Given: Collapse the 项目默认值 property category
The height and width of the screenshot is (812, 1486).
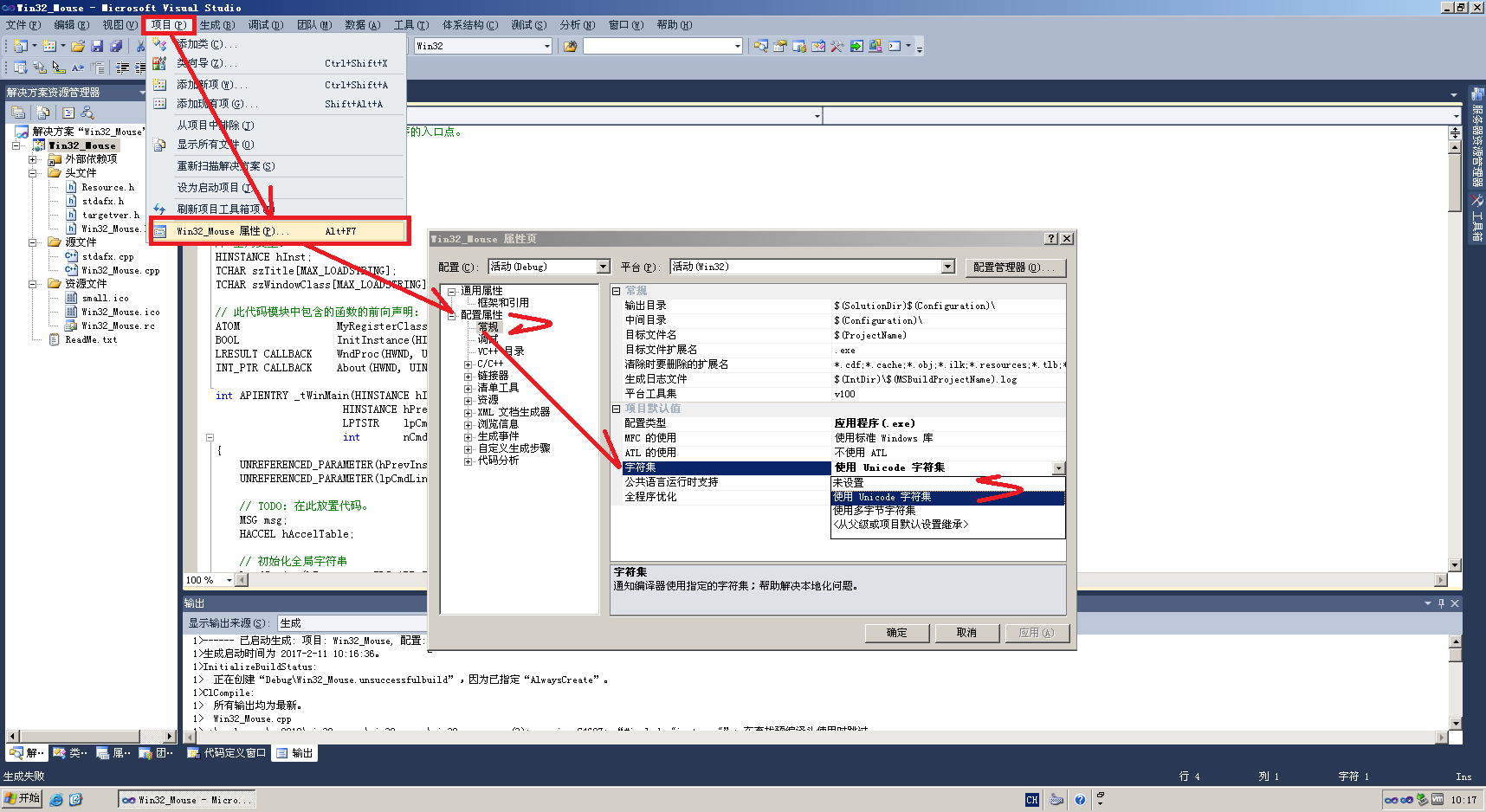Looking at the screenshot, I should [617, 409].
